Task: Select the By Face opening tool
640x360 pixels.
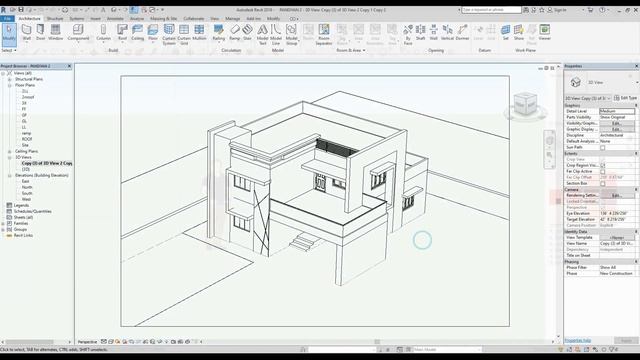Action: point(408,34)
